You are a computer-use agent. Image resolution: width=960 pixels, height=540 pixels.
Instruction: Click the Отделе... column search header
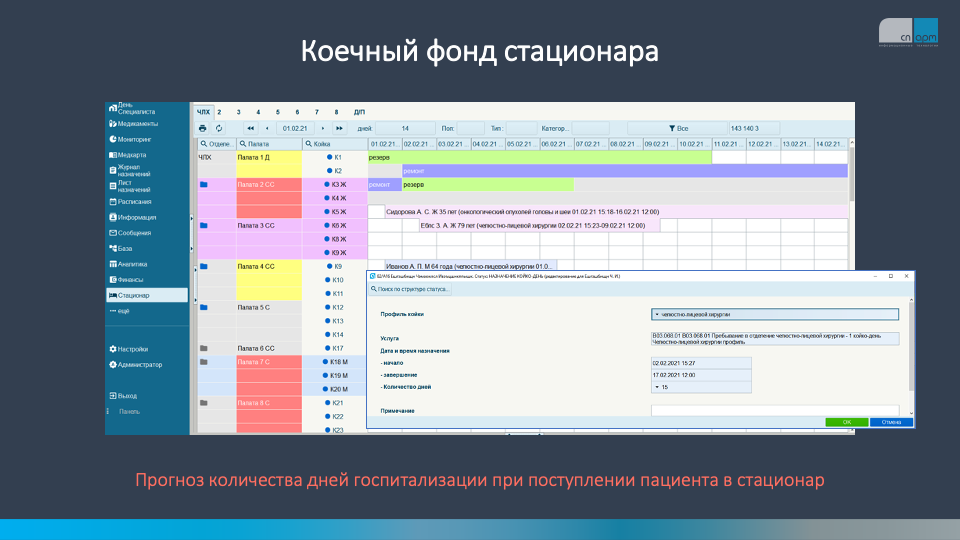click(x=216, y=144)
